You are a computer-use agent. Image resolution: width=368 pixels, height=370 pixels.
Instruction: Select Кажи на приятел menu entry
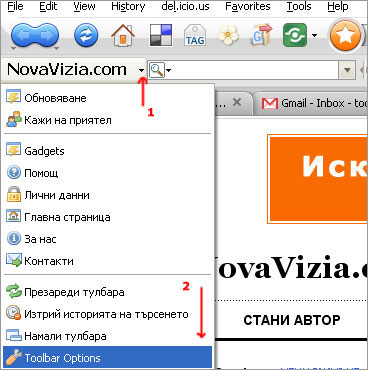pyautogui.click(x=107, y=120)
